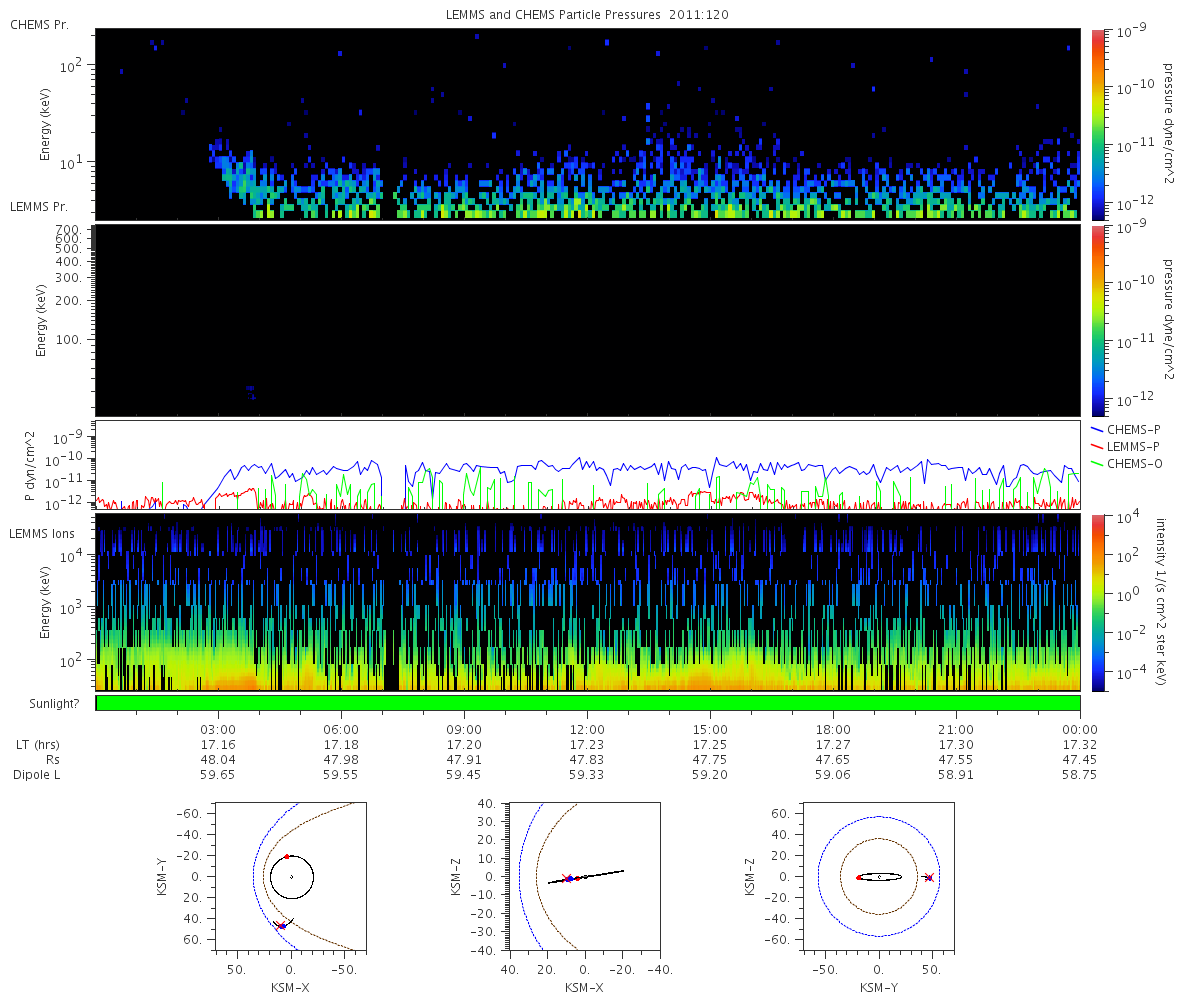This screenshot has width=1200, height=1000.
Task: Click the spacecraft marker in KSM-X/KSM-Z plot
Action: [567, 878]
